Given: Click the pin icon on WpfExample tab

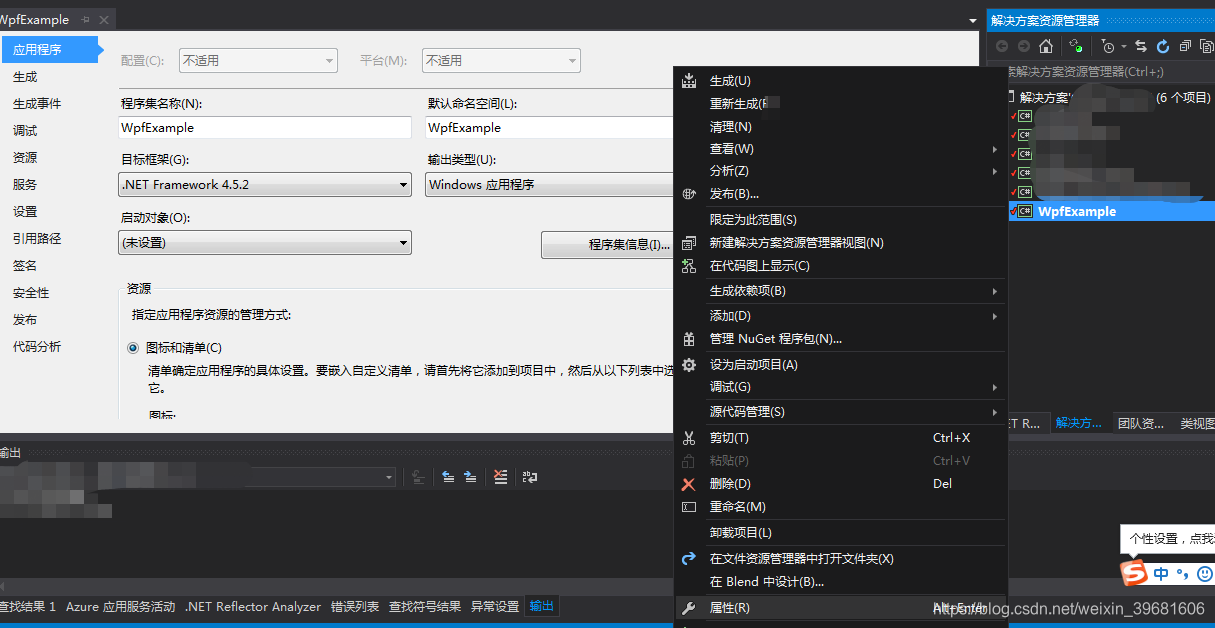Looking at the screenshot, I should 85,19.
